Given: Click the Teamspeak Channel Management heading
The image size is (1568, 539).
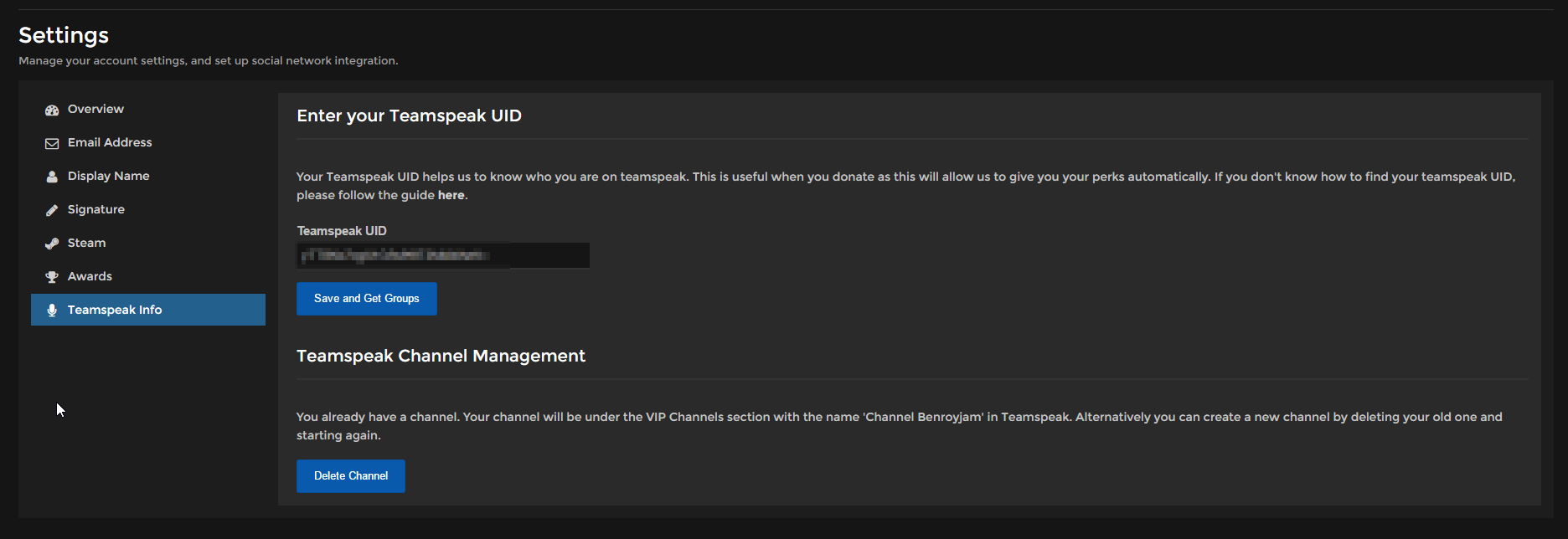Looking at the screenshot, I should click(441, 356).
